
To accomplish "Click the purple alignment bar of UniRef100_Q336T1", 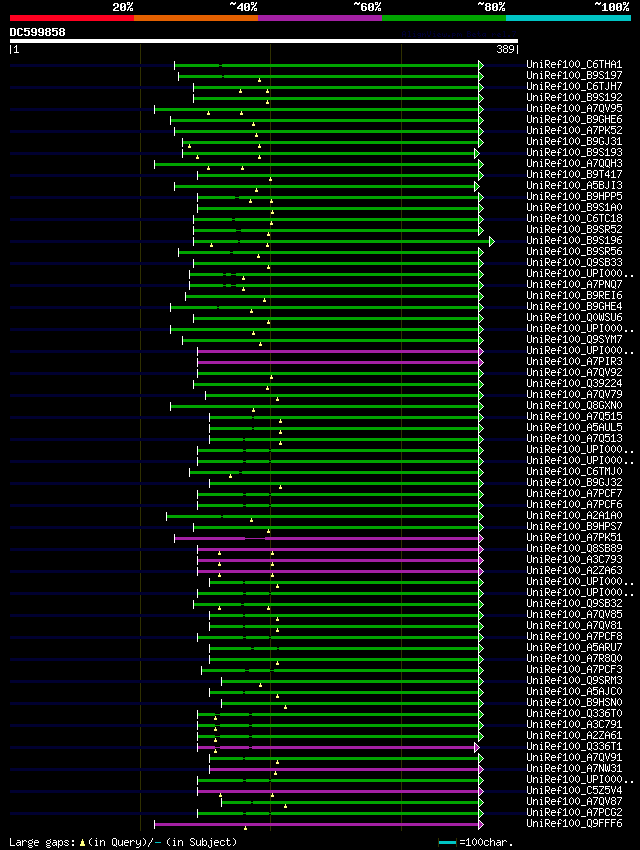I will [336, 748].
